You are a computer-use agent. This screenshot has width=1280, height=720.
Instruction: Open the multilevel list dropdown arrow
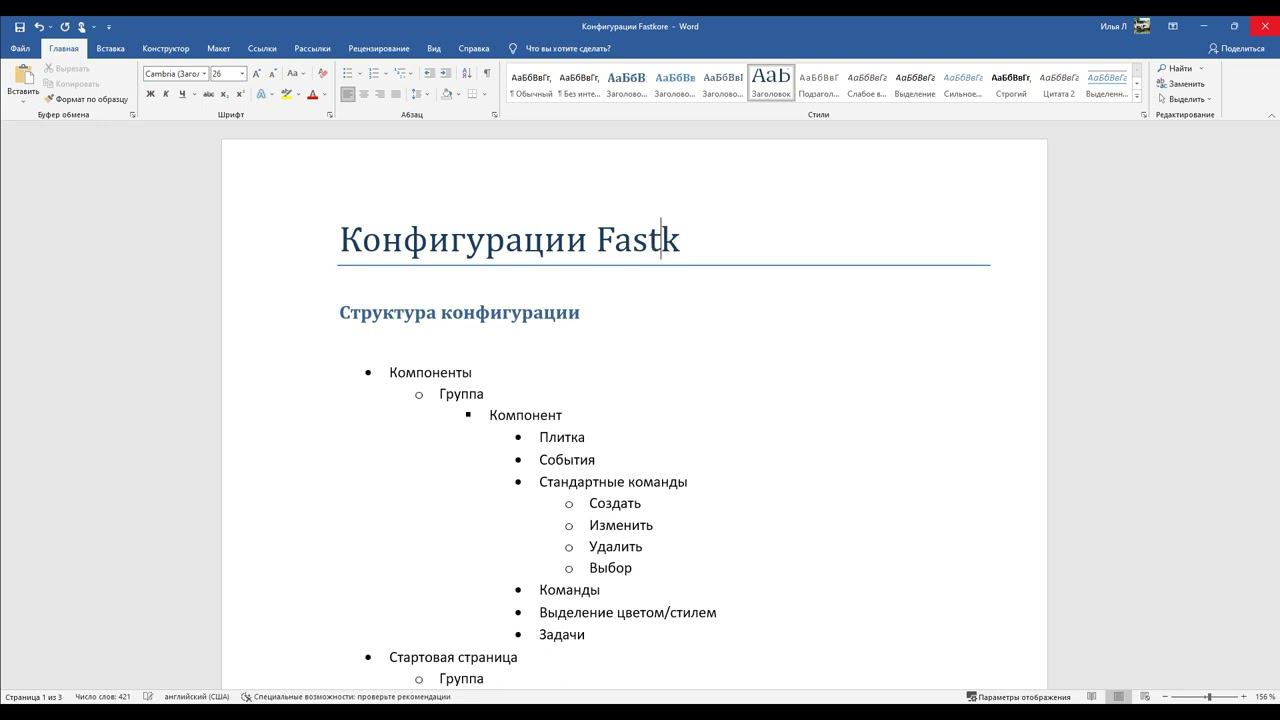[x=411, y=73]
